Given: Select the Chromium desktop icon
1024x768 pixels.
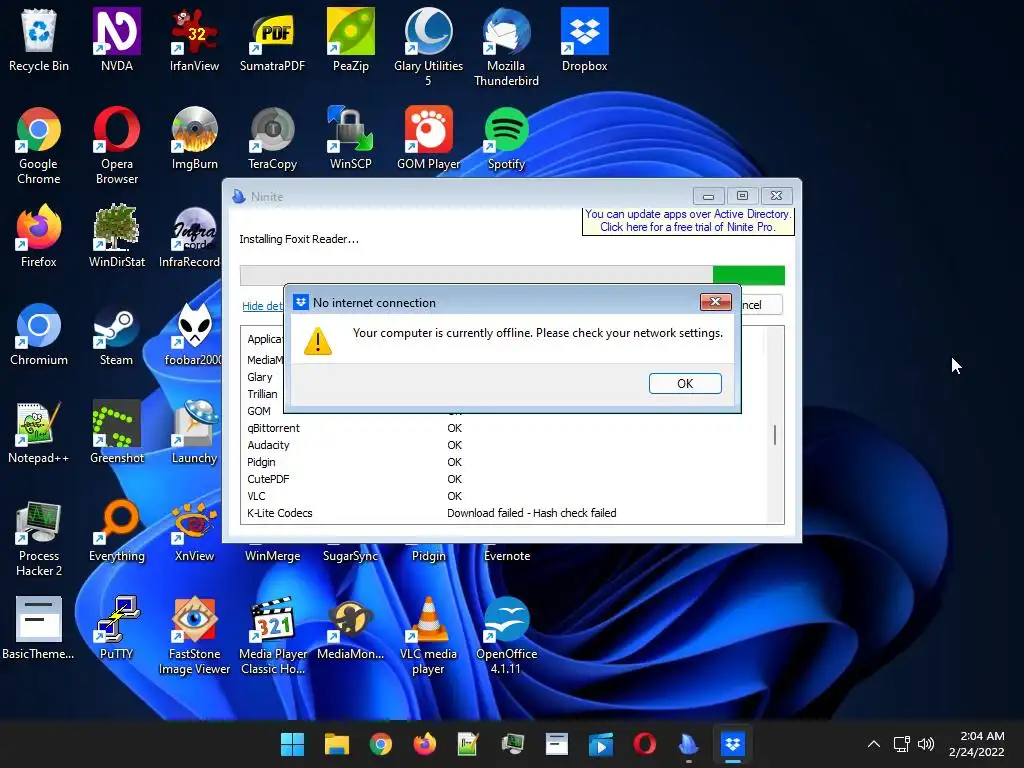Looking at the screenshot, I should (x=39, y=334).
